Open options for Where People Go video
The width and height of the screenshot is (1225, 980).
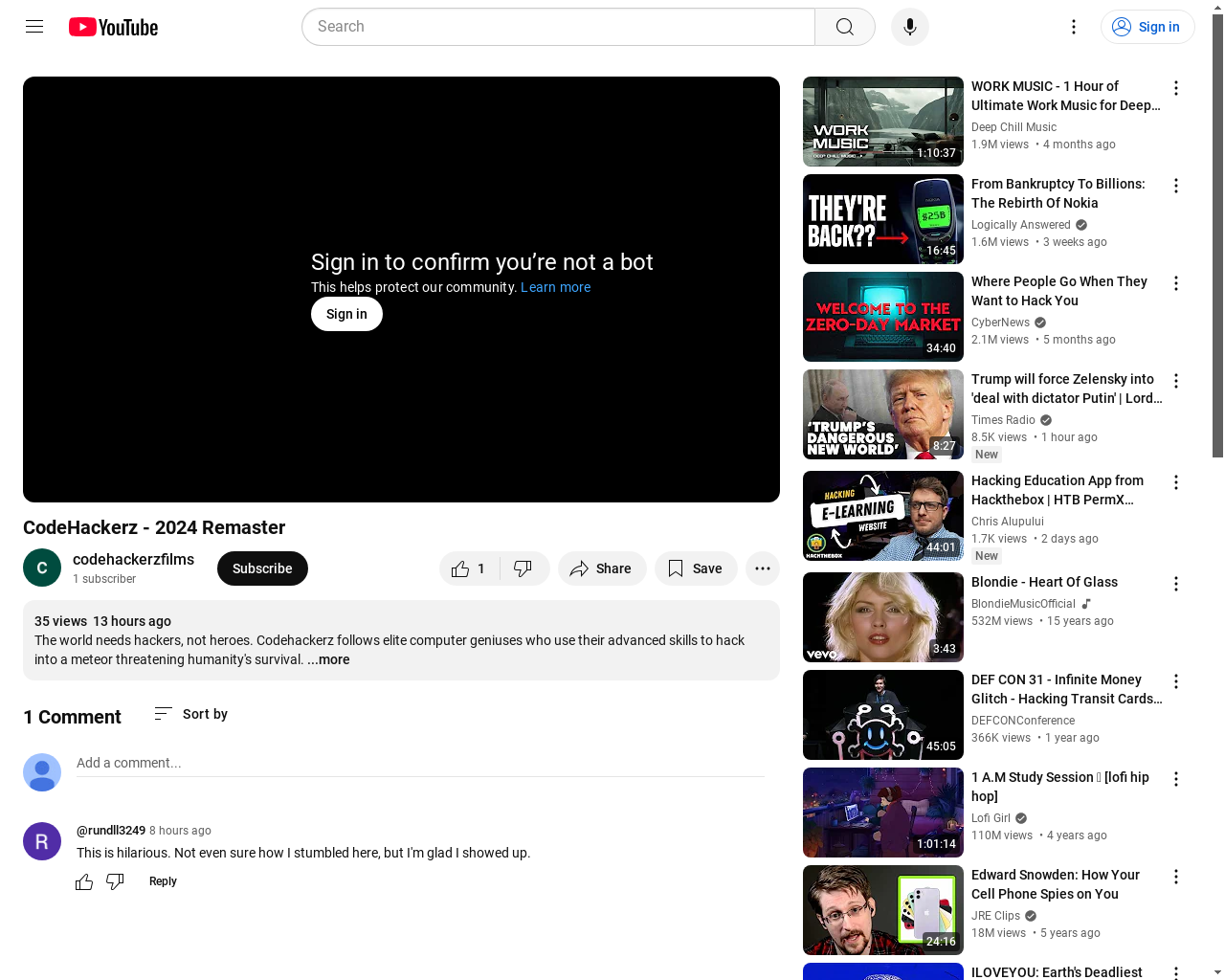pos(1176,283)
